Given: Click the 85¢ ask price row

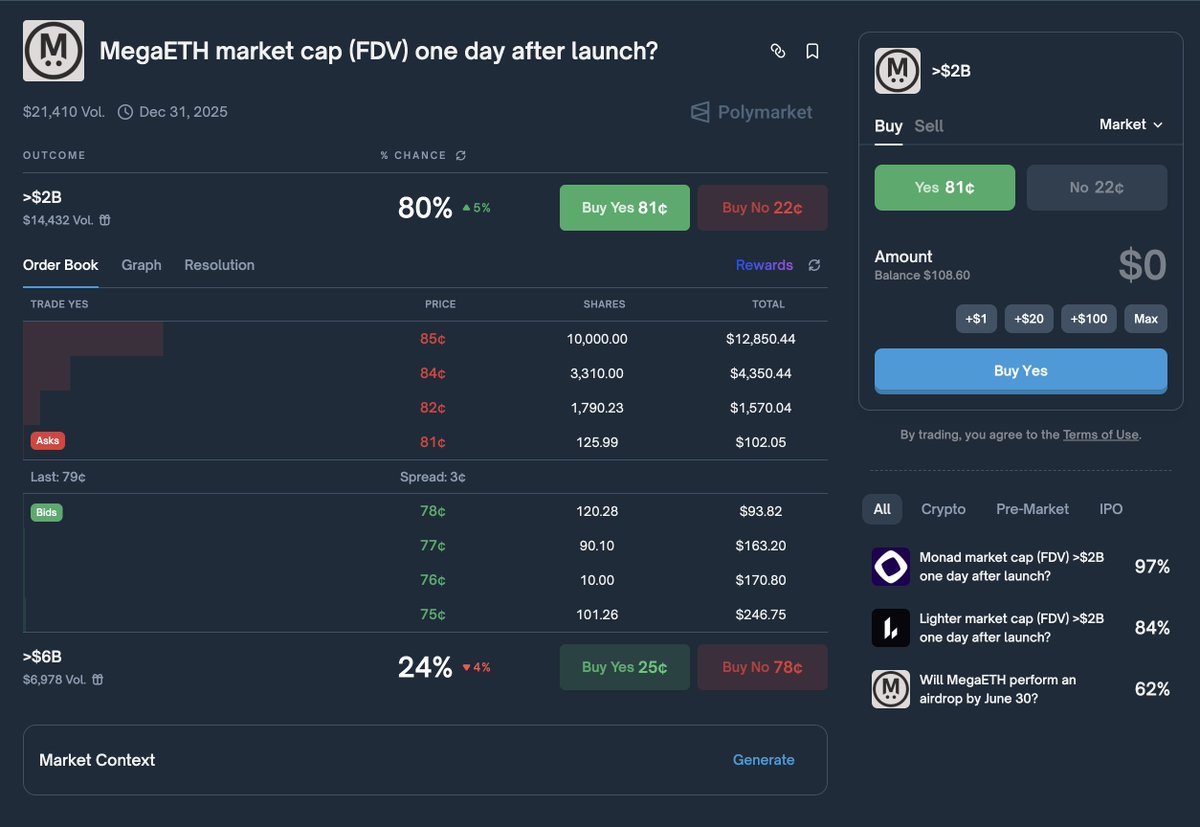Looking at the screenshot, I should click(425, 339).
